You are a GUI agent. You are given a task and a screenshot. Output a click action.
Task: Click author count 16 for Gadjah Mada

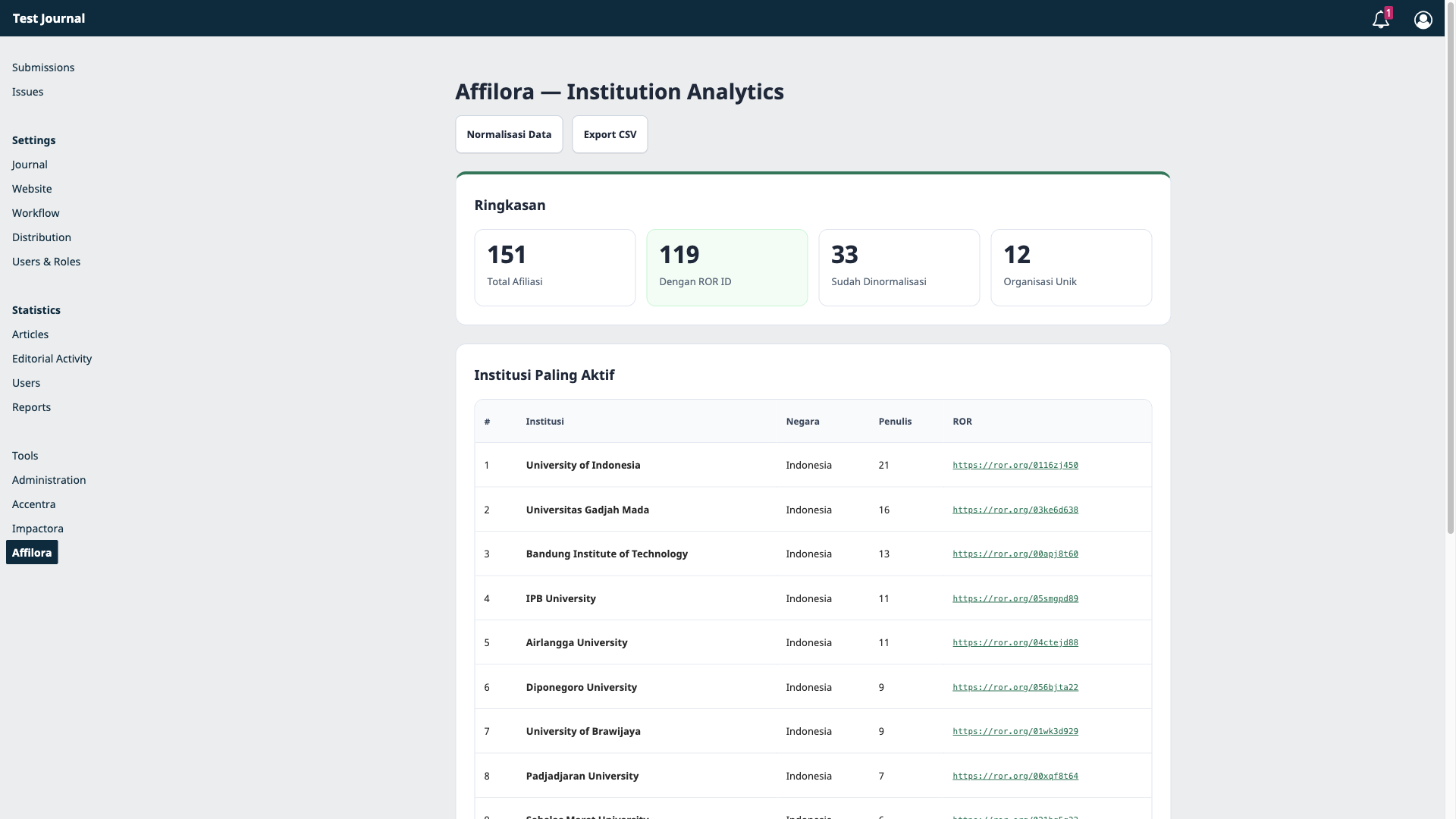pos(883,510)
